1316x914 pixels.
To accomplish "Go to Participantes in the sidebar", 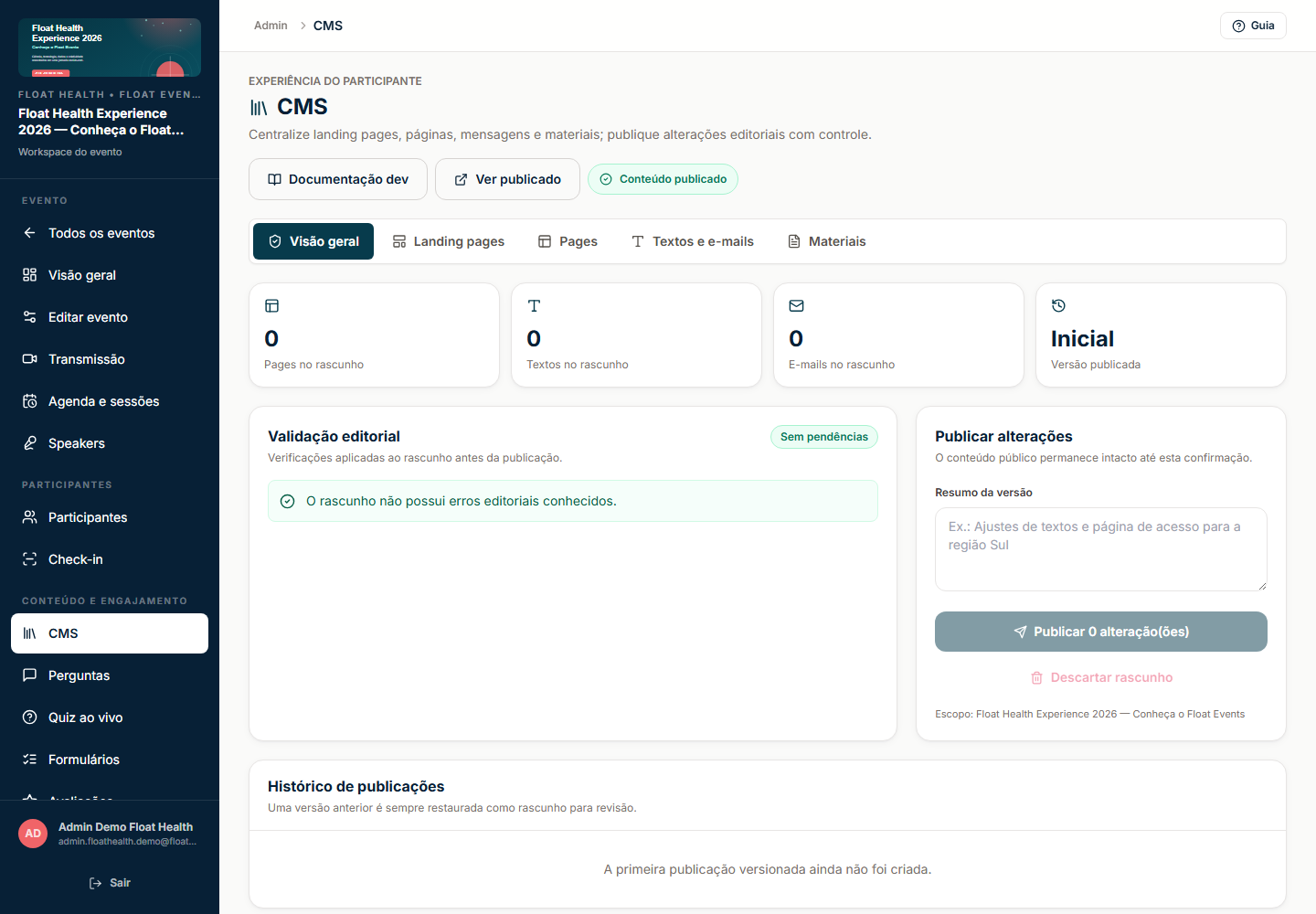I will pyautogui.click(x=110, y=517).
